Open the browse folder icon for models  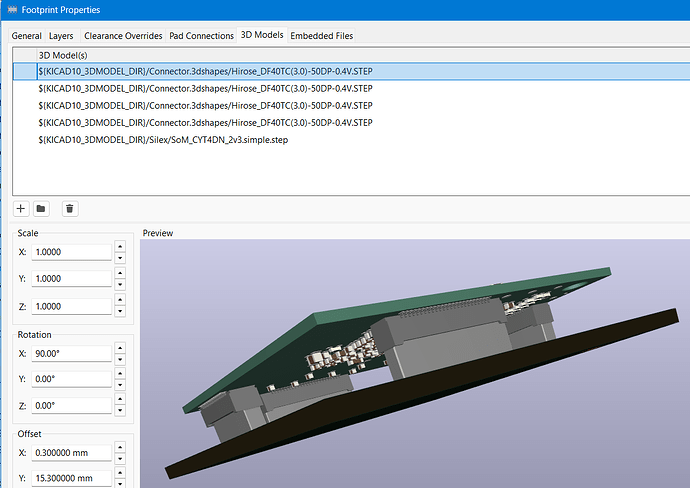tap(41, 209)
